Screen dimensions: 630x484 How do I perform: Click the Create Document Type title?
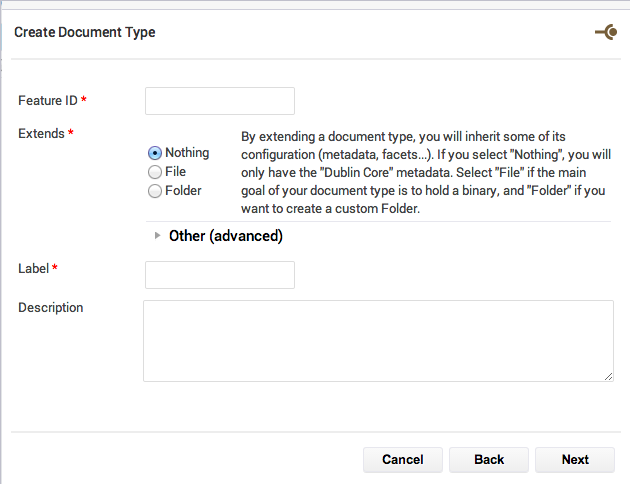coord(85,32)
